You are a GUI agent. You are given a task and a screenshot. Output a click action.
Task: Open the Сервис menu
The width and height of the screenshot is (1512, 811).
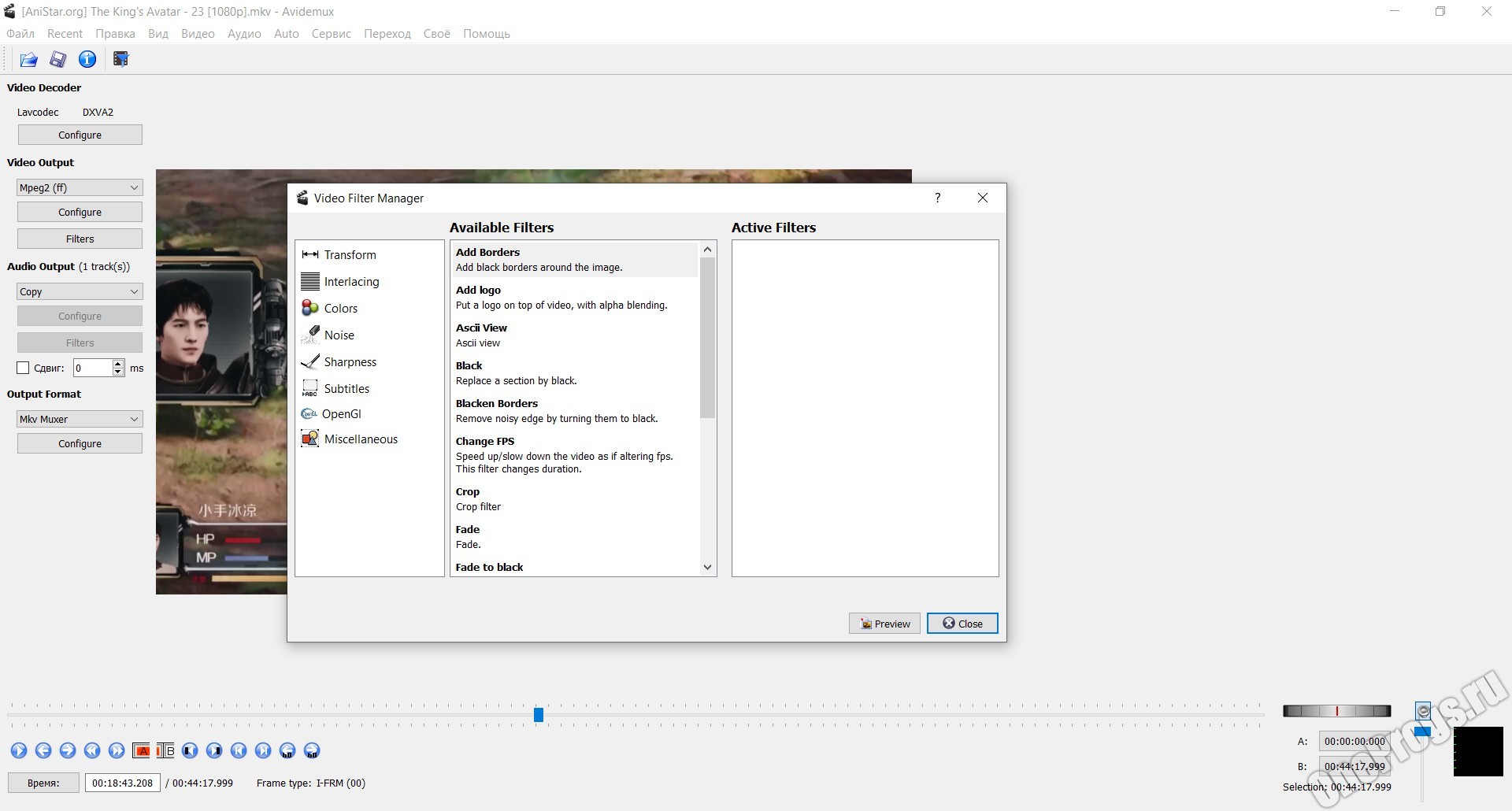click(332, 33)
